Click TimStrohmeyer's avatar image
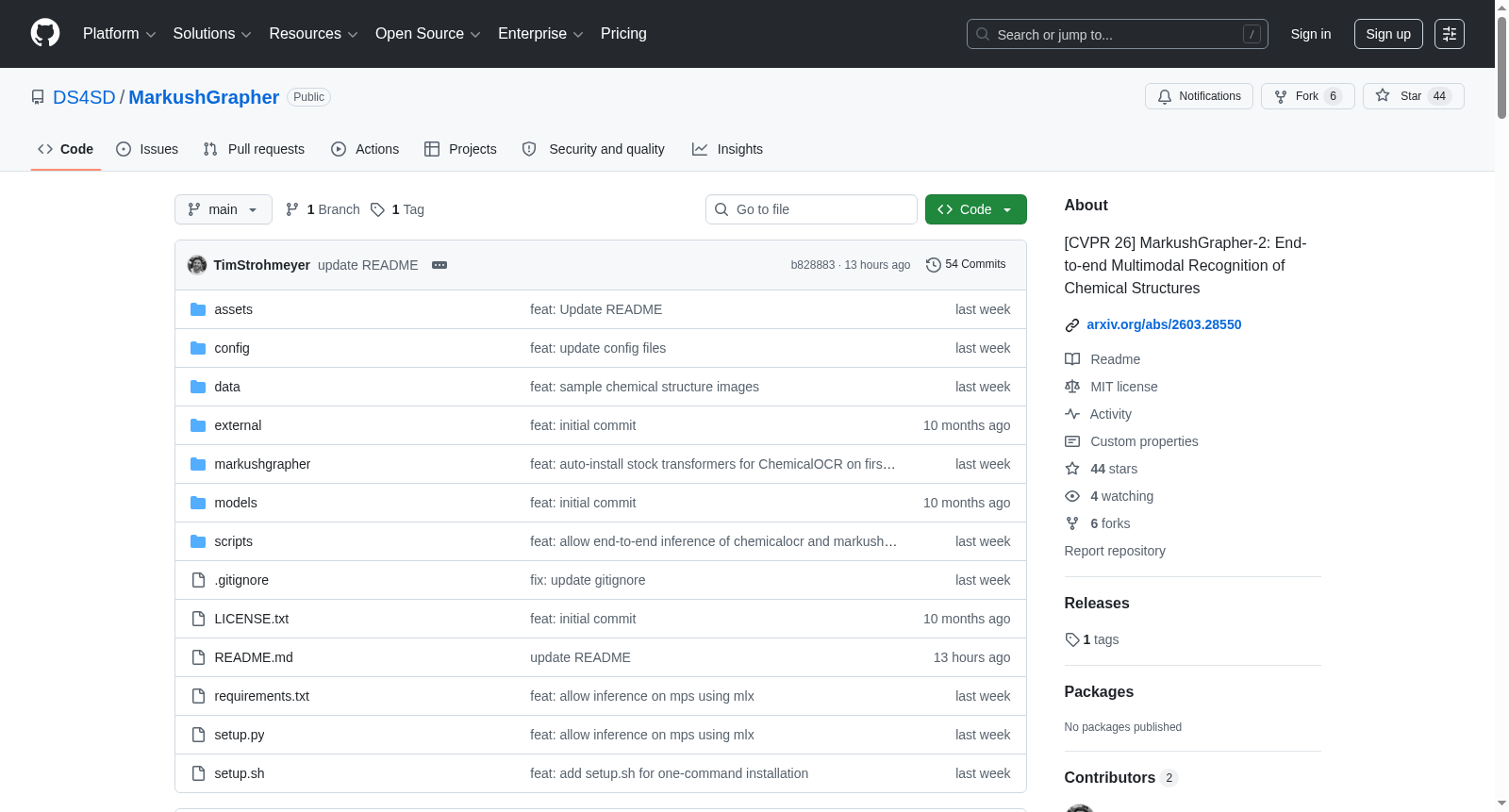Image resolution: width=1509 pixels, height=812 pixels. (197, 265)
